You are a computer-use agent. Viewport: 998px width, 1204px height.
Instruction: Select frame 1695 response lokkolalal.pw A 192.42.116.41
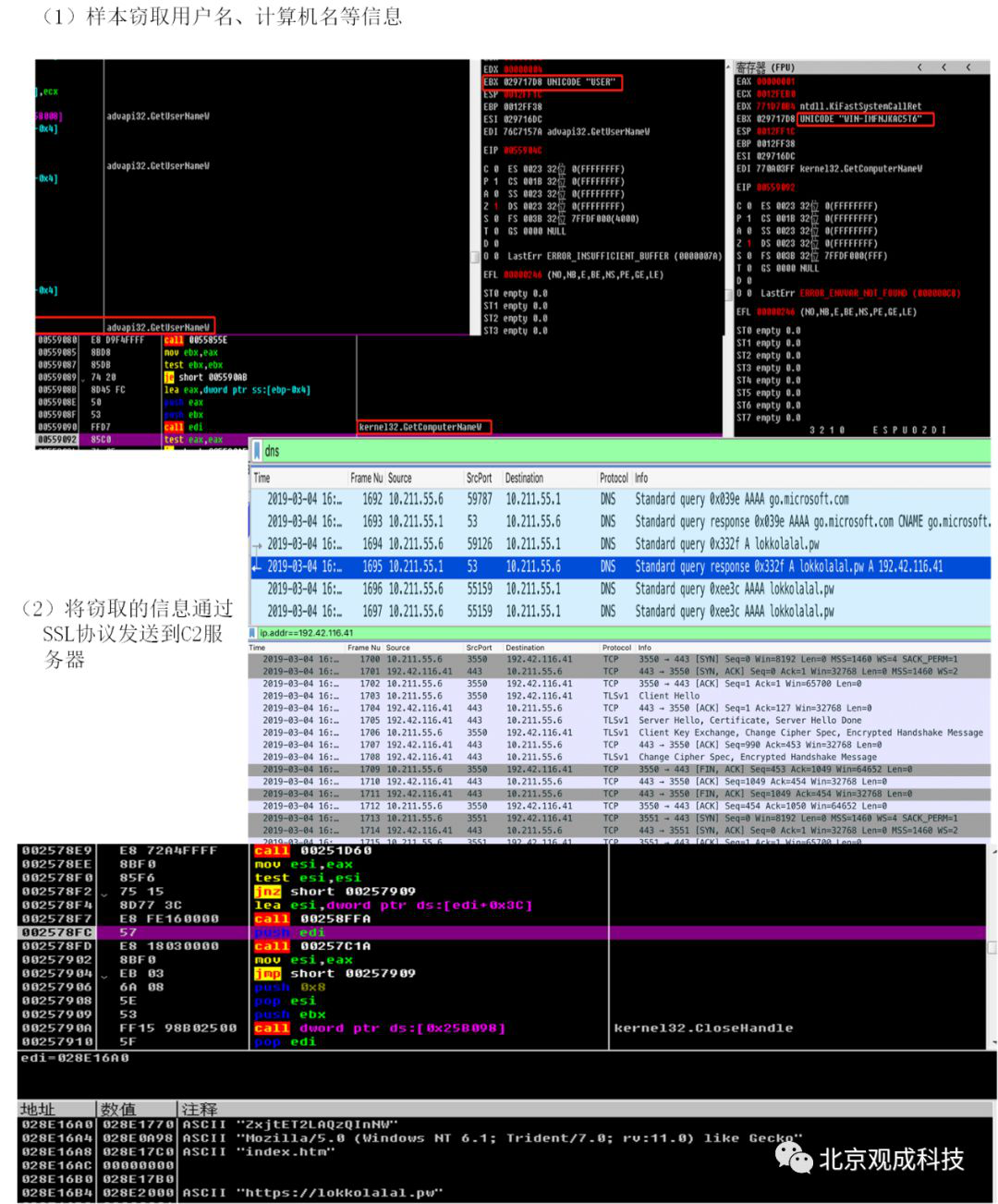click(621, 566)
